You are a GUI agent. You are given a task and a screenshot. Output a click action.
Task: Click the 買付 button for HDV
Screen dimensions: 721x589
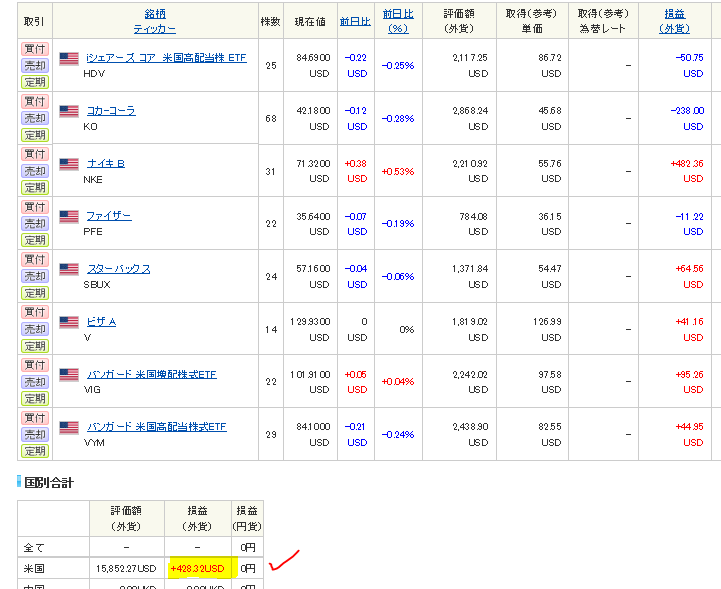pos(35,49)
